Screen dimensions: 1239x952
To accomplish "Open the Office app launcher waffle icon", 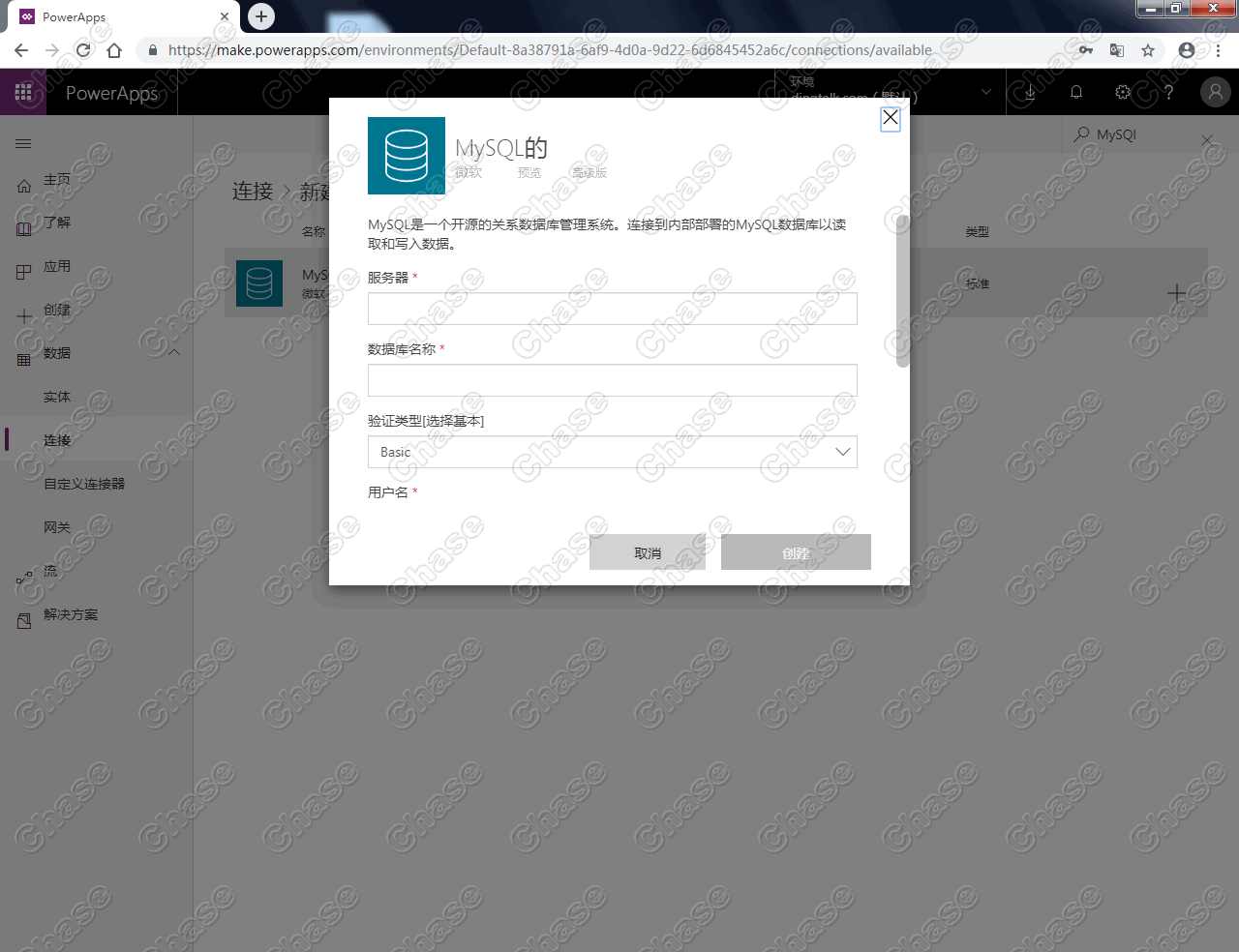I will point(23,92).
